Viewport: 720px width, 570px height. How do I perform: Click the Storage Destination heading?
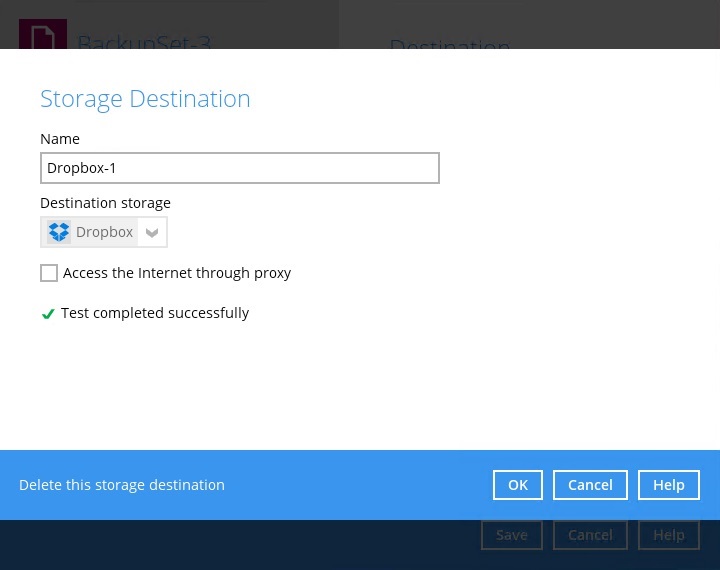click(x=145, y=99)
